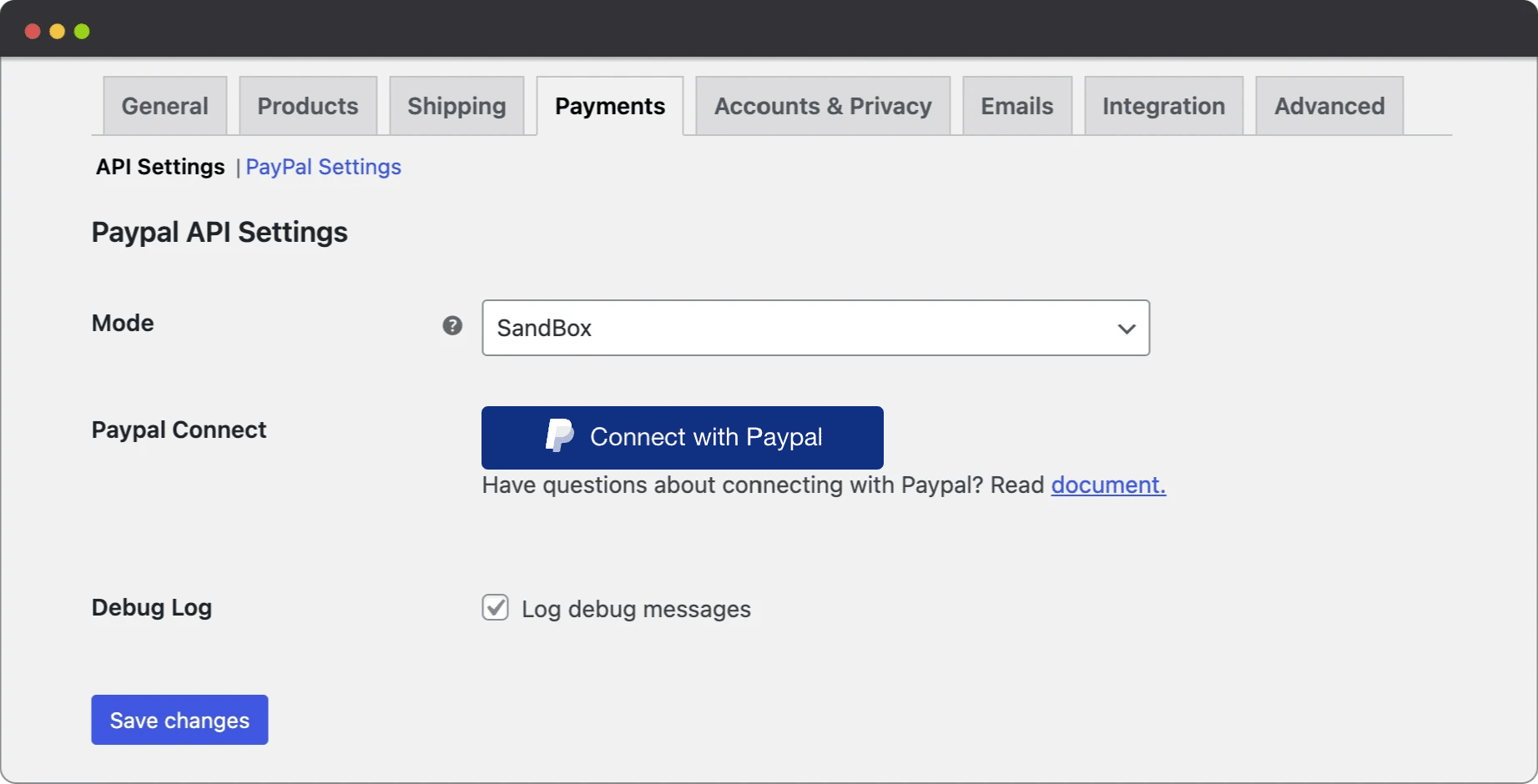Click the Paypal API Settings heading

(219, 232)
